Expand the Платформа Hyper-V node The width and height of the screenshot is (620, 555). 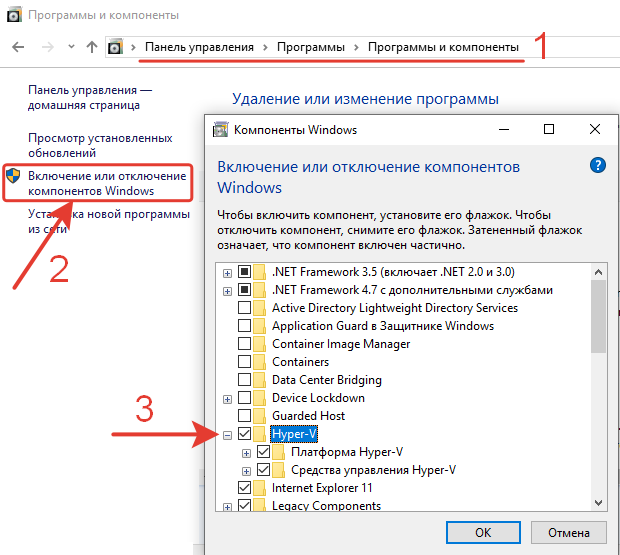(x=246, y=453)
